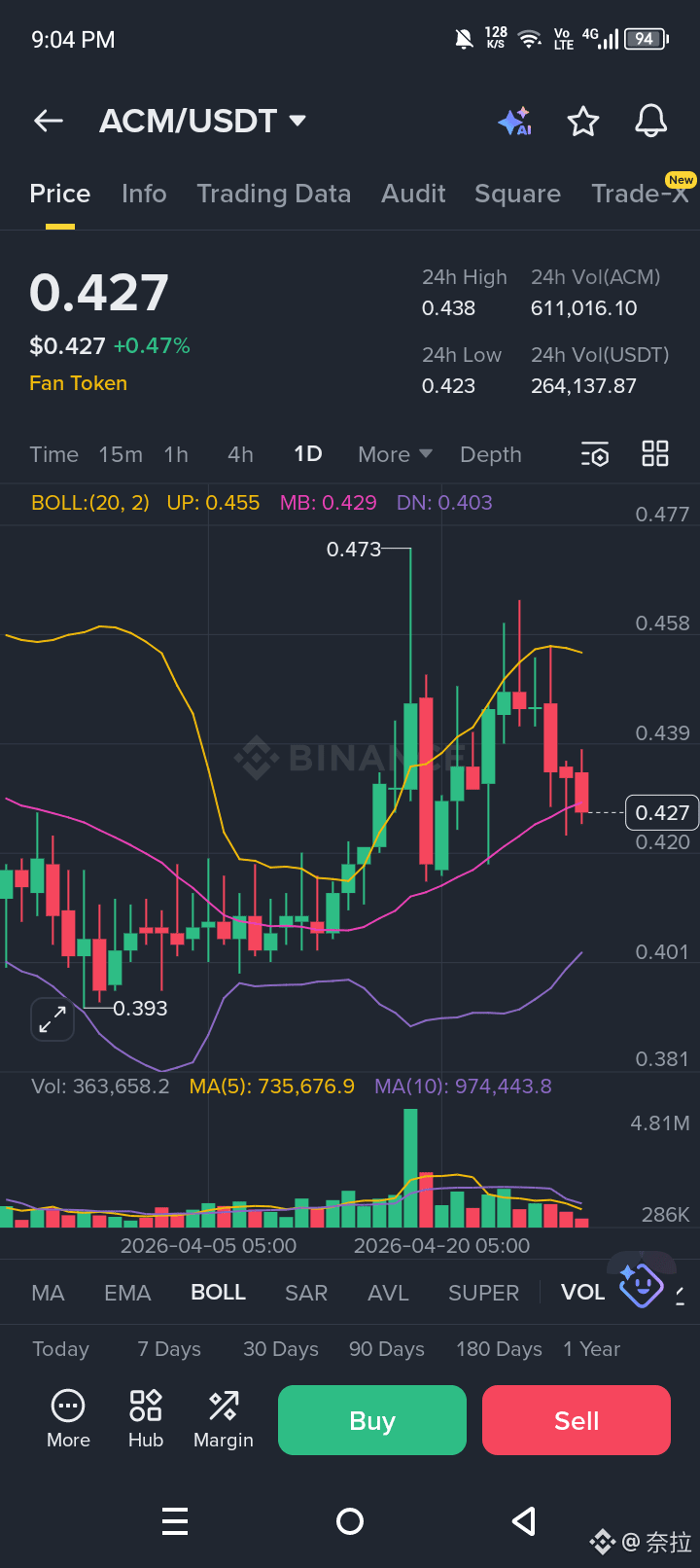Tap the Android recent apps button

click(175, 1521)
